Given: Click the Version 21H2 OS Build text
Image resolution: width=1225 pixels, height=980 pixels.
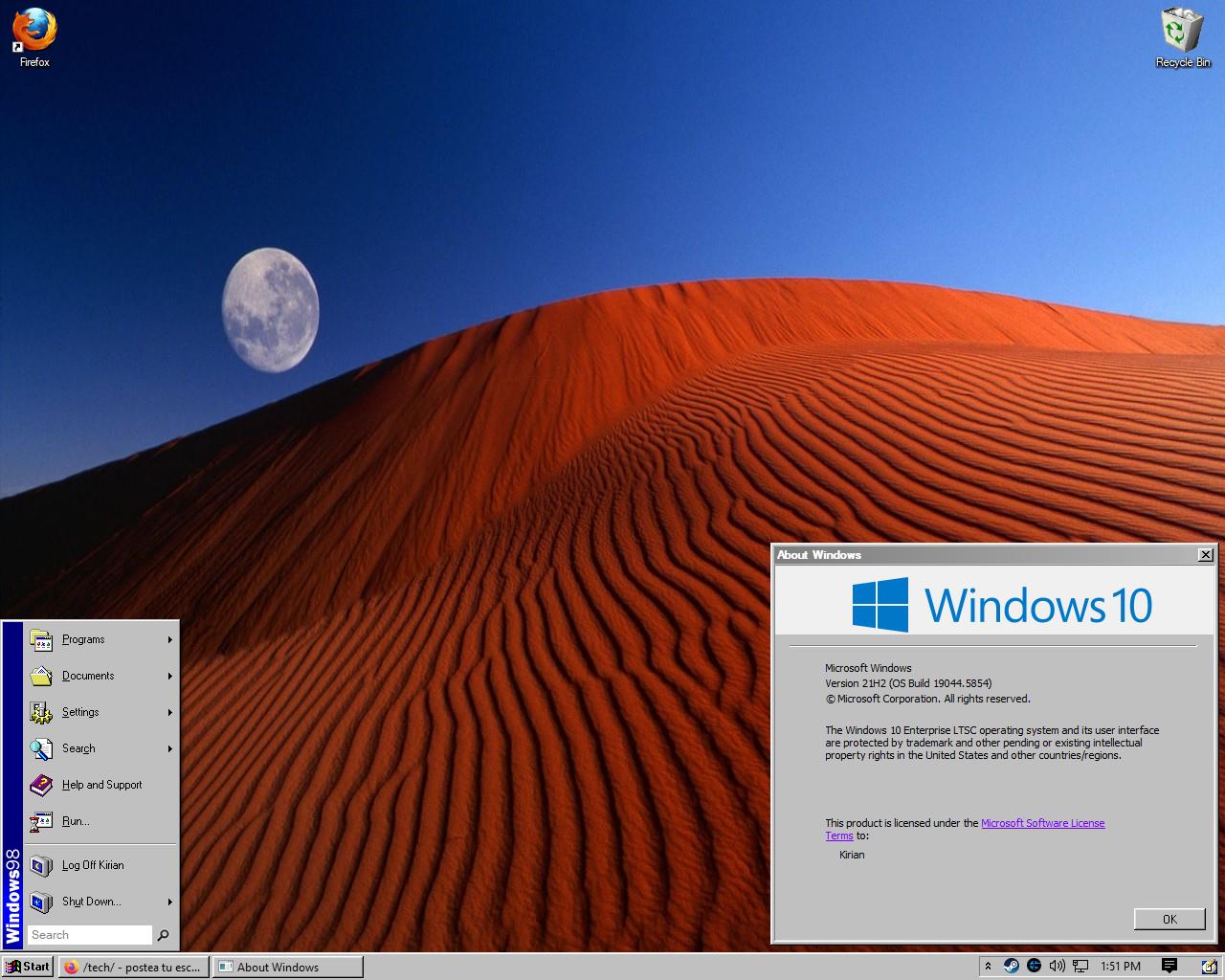Looking at the screenshot, I should pos(908,683).
